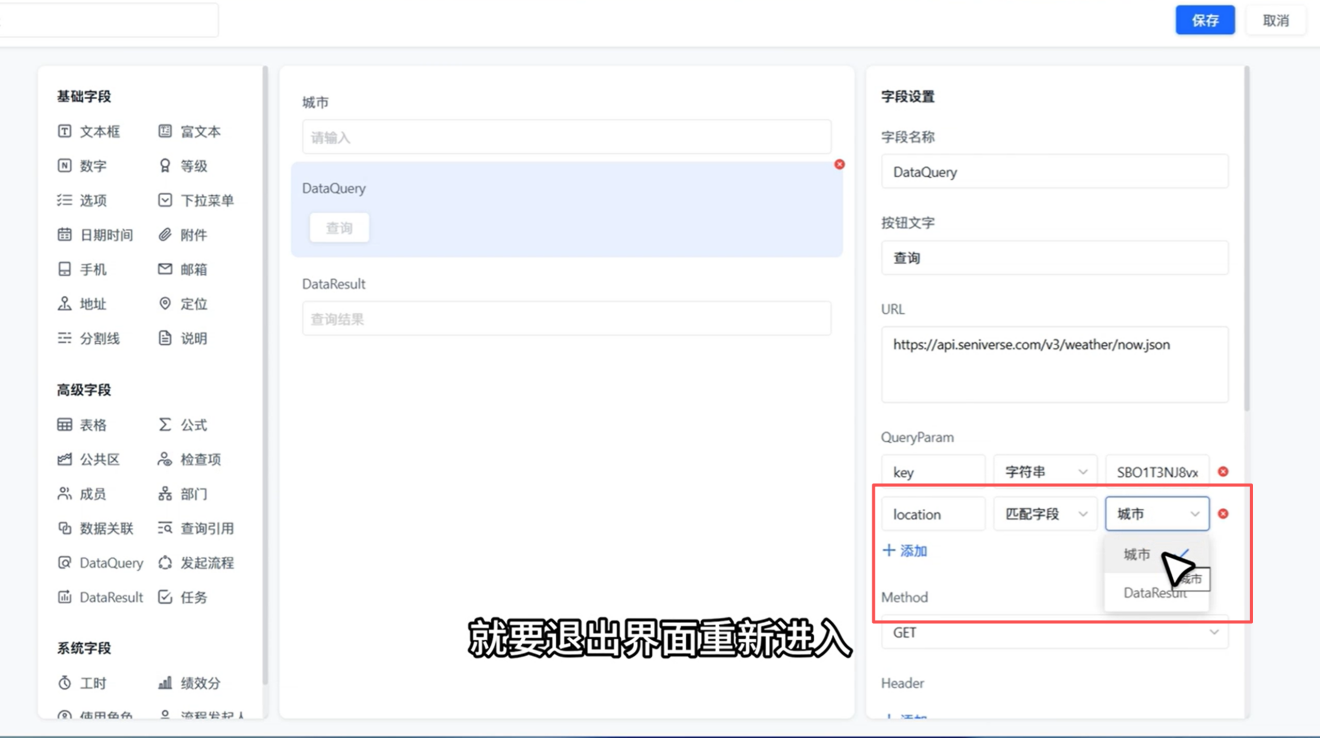Choose the 等级 rating field icon

165,166
